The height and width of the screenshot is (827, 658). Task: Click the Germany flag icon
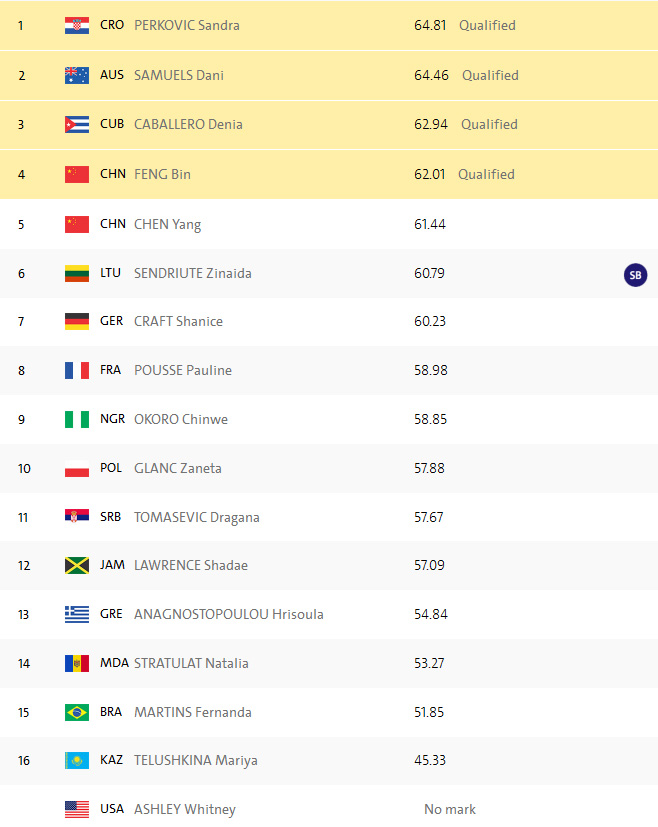tap(77, 321)
